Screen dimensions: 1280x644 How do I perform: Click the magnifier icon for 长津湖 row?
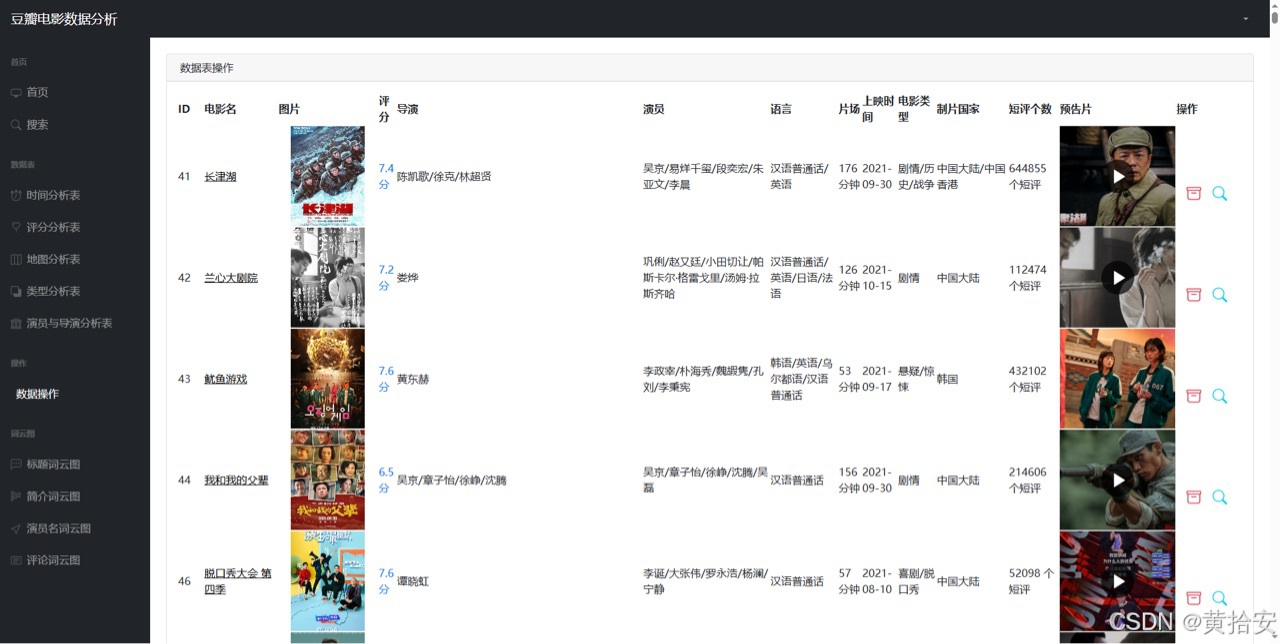point(1219,193)
